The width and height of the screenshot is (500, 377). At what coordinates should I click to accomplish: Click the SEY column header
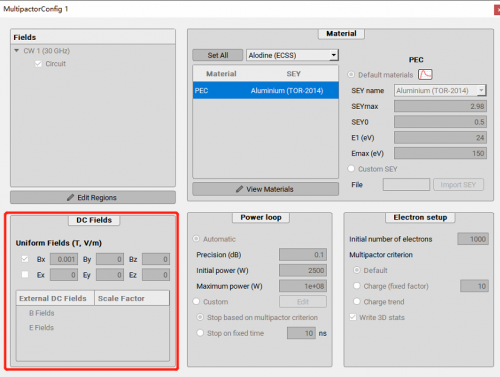[294, 74]
